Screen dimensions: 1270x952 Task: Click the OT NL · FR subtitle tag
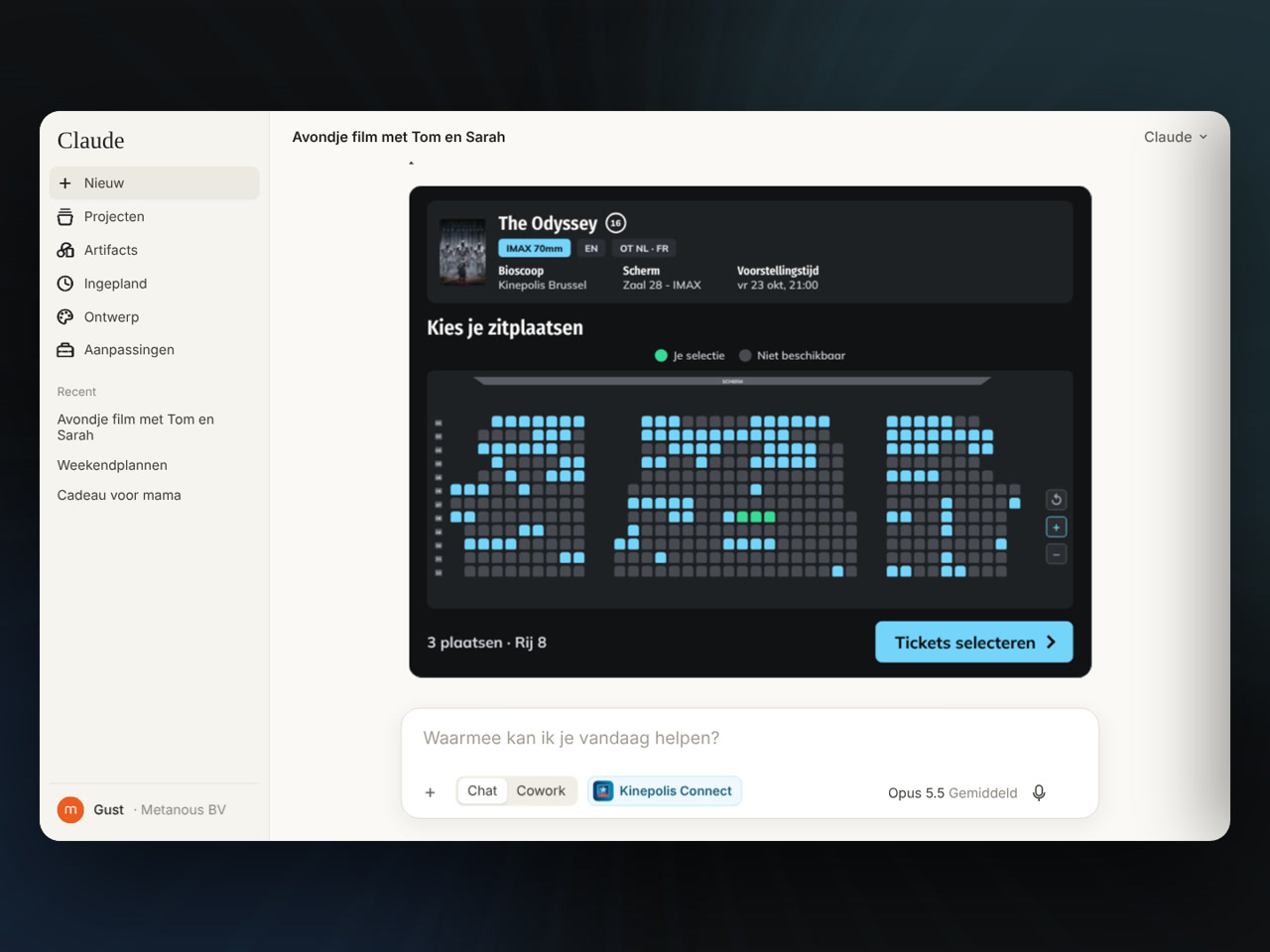coord(644,248)
